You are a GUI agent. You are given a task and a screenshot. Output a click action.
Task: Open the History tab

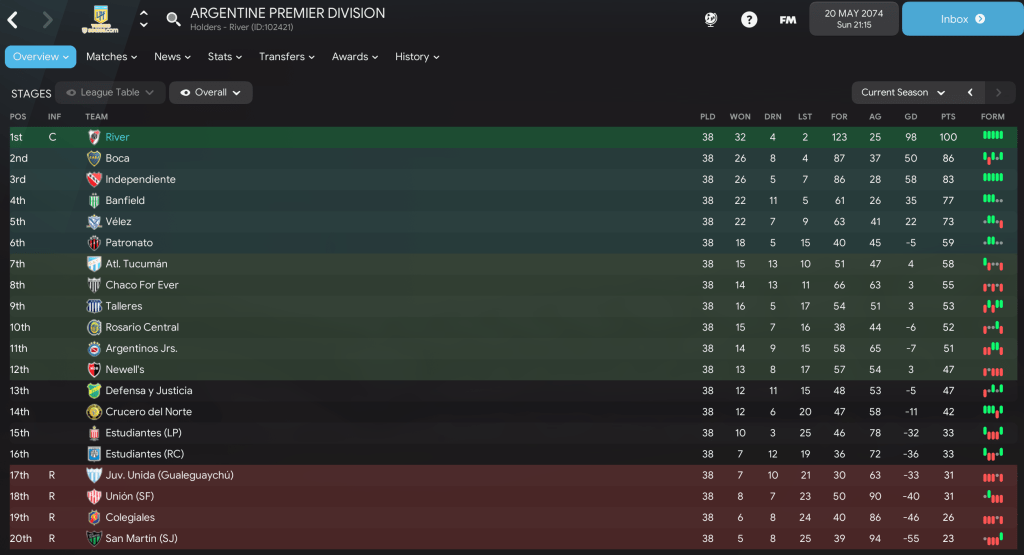pos(417,57)
